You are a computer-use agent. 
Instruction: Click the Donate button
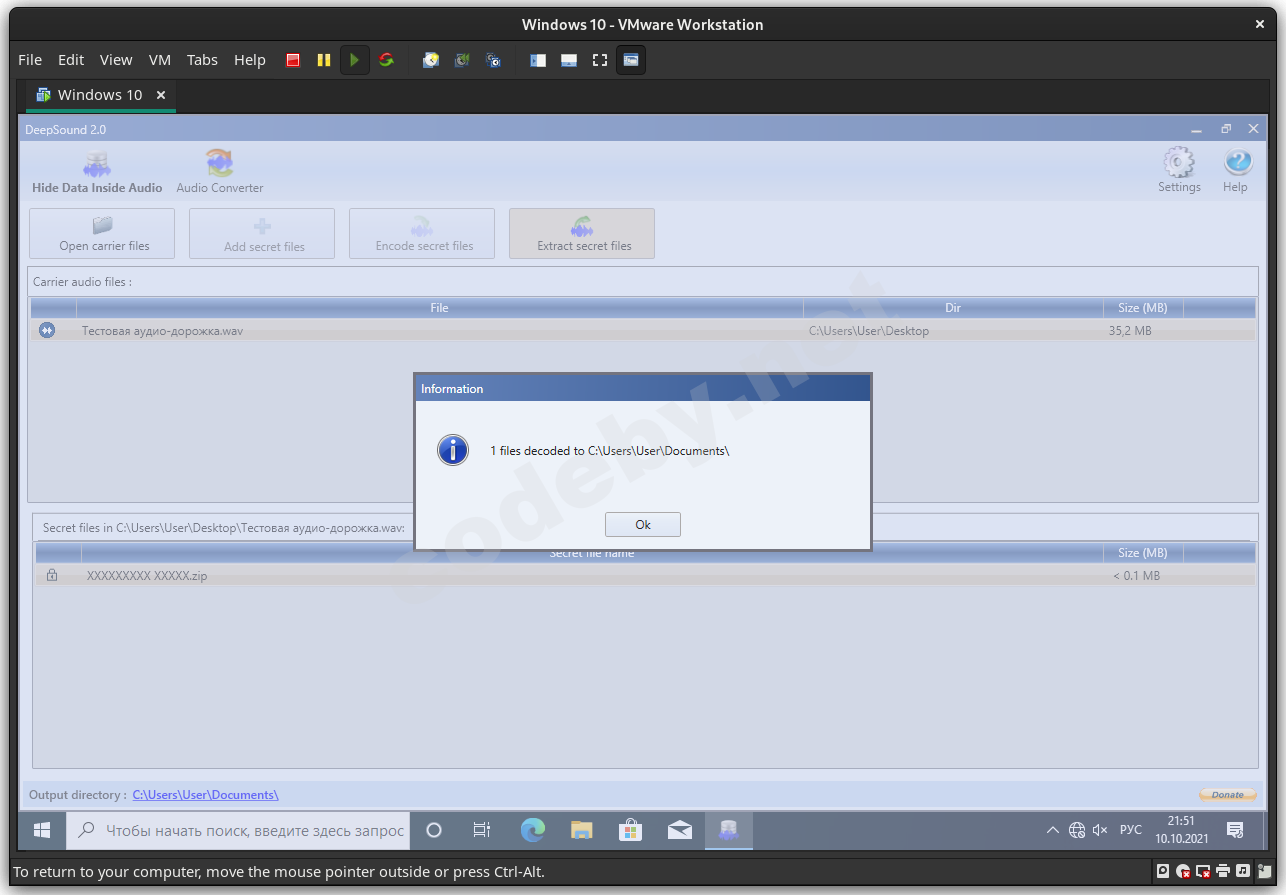[x=1227, y=795]
